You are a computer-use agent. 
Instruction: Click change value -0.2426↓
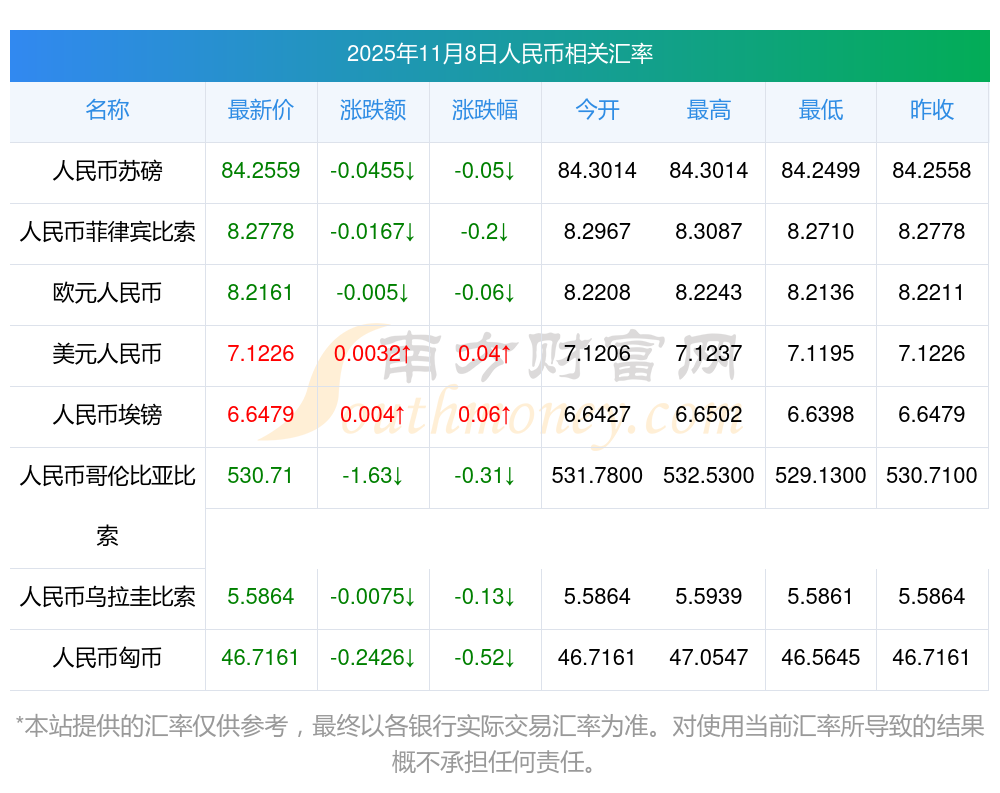coord(373,657)
